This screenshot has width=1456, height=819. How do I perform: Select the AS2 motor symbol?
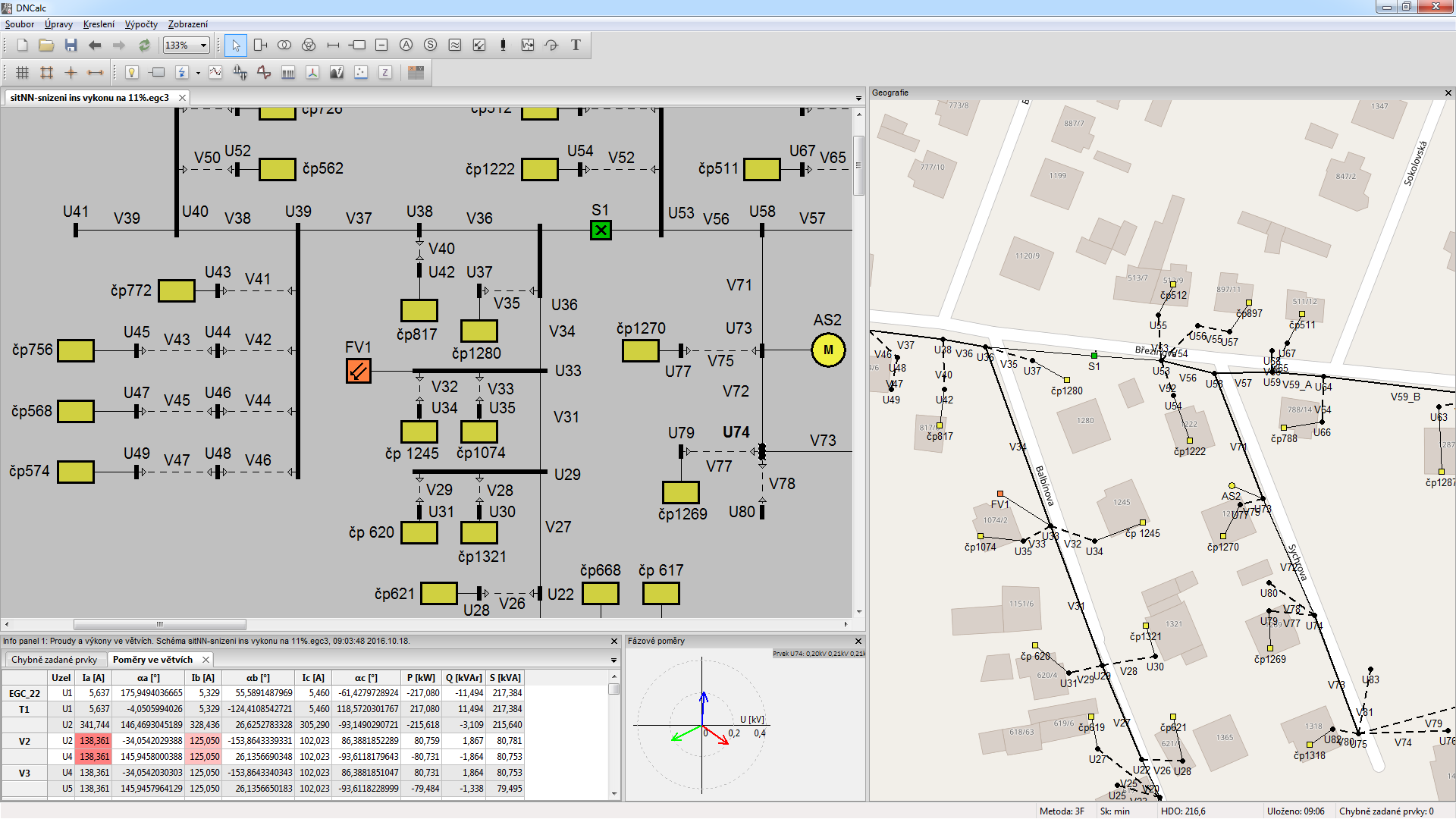[x=827, y=350]
